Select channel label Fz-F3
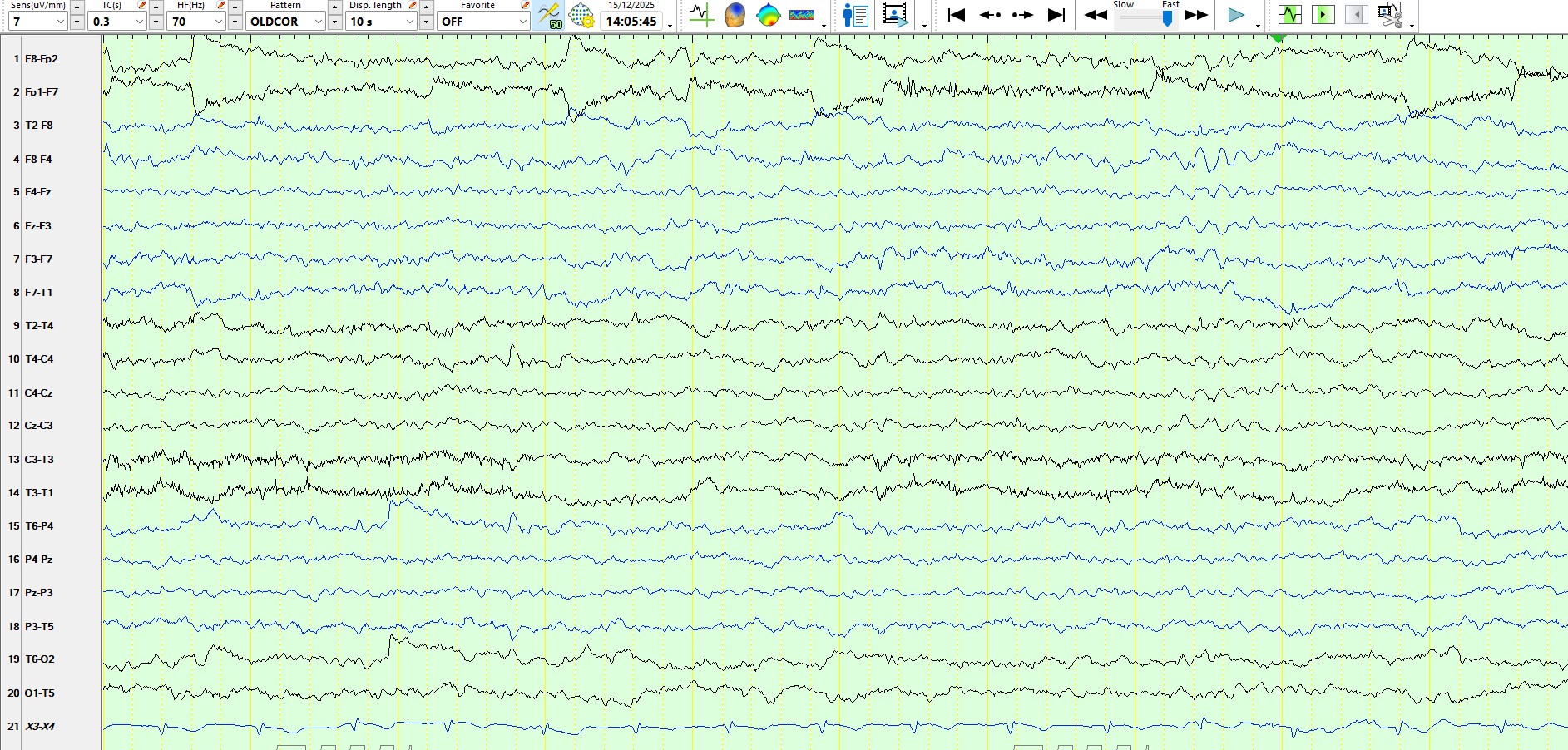This screenshot has width=1568, height=750. [x=38, y=225]
